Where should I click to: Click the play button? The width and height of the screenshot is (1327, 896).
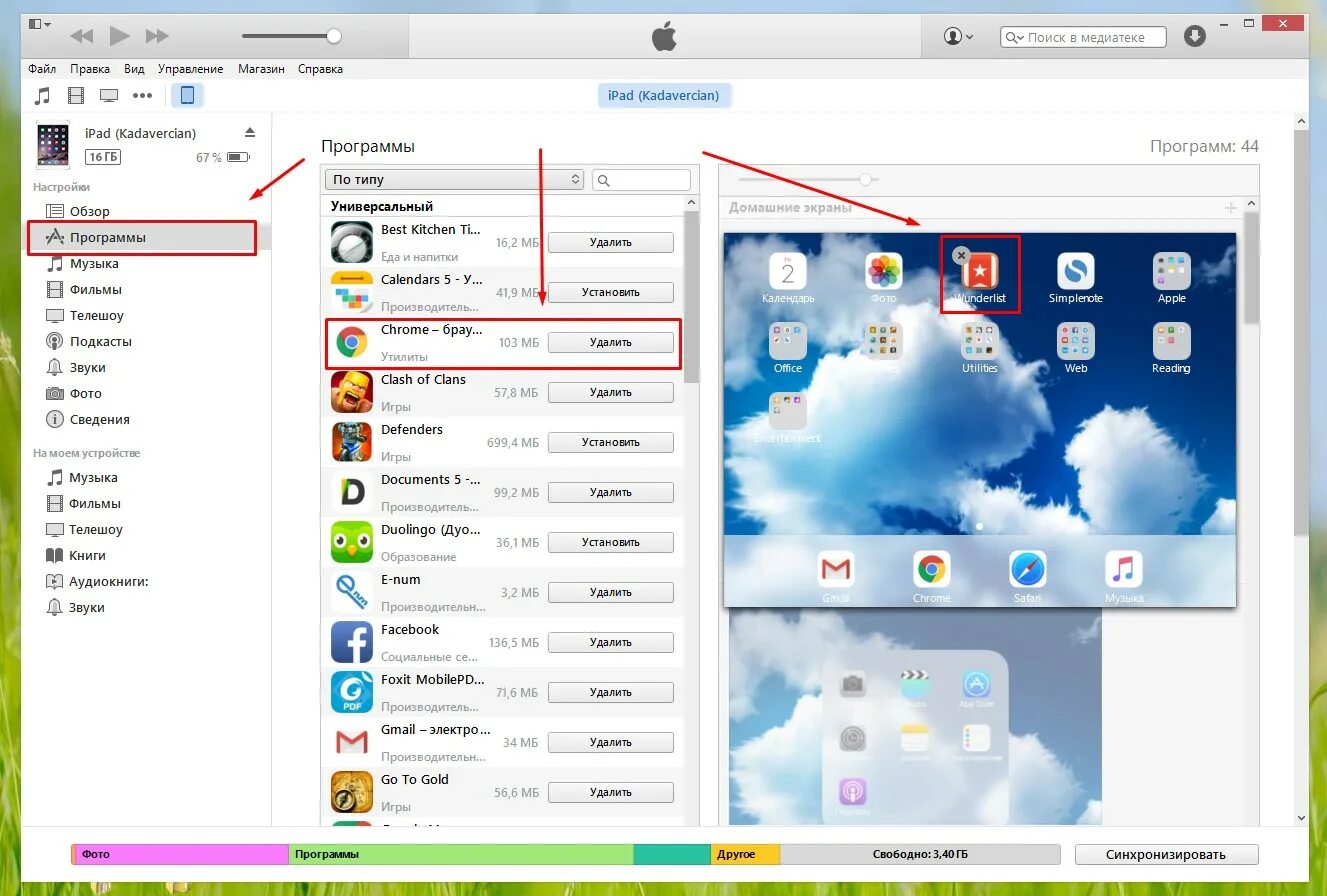pos(119,36)
